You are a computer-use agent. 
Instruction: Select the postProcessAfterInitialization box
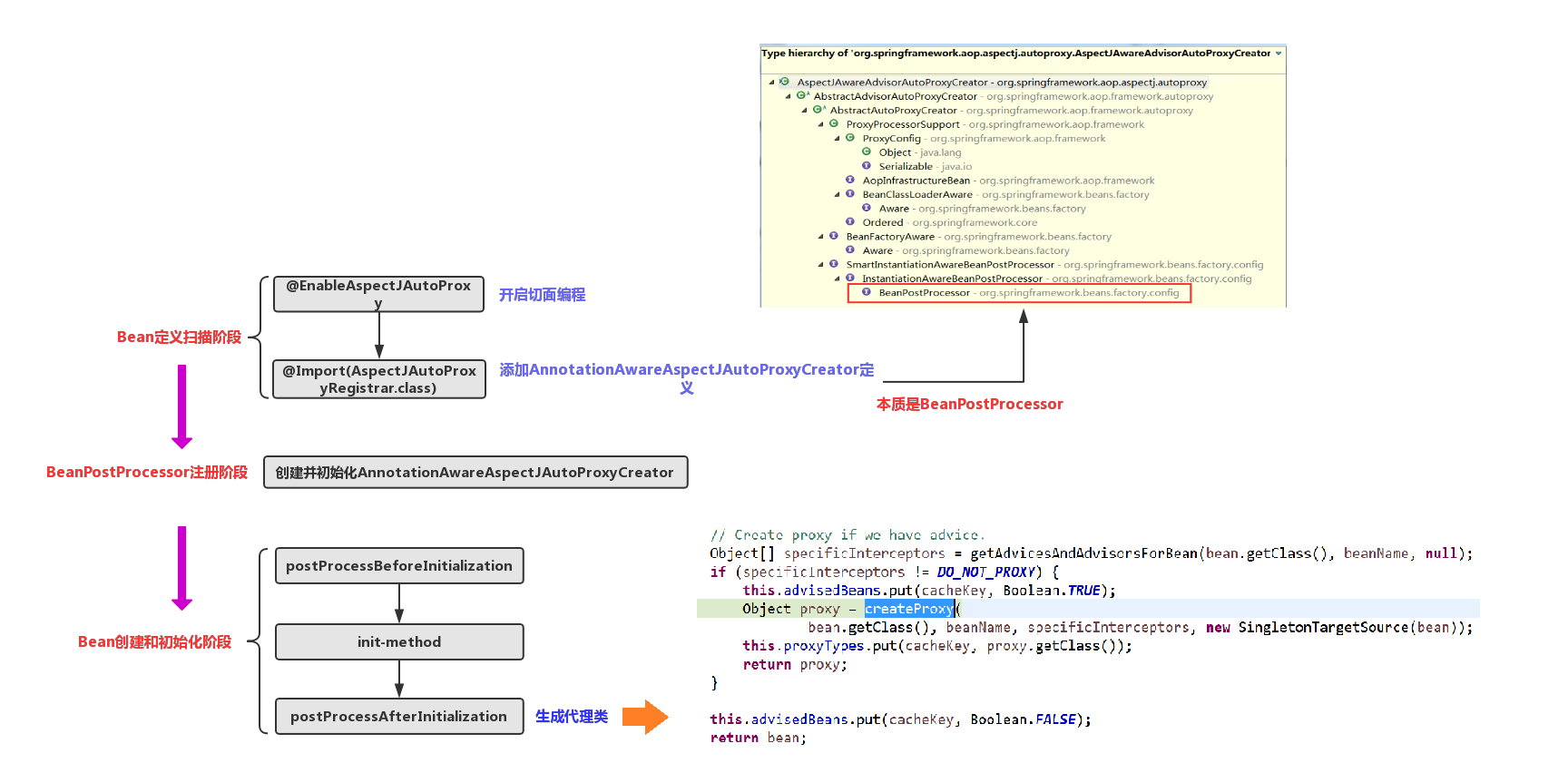399,716
